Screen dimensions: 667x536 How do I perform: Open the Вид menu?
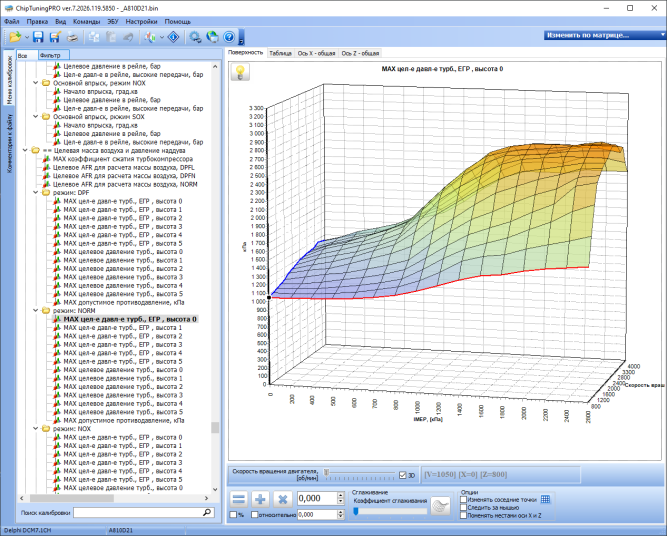point(60,21)
